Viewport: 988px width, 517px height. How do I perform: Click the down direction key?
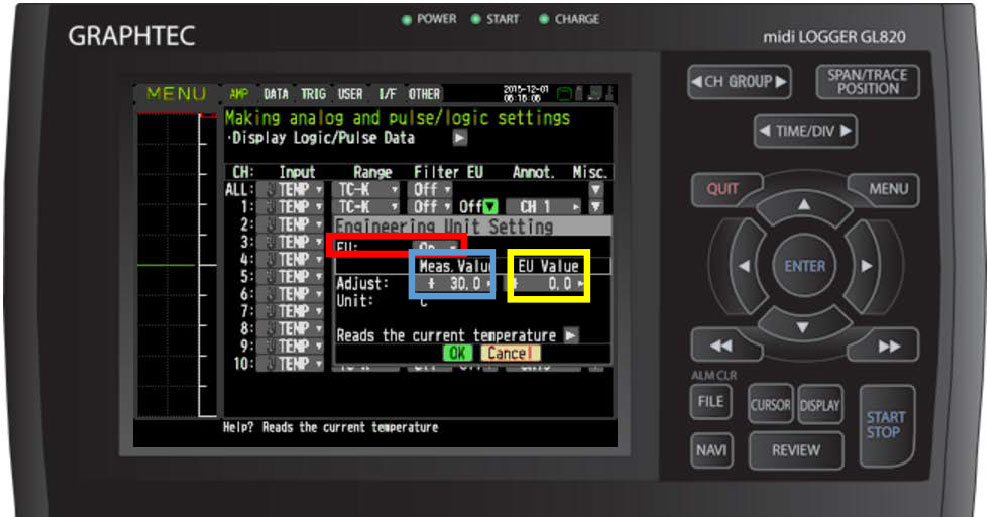[x=803, y=327]
